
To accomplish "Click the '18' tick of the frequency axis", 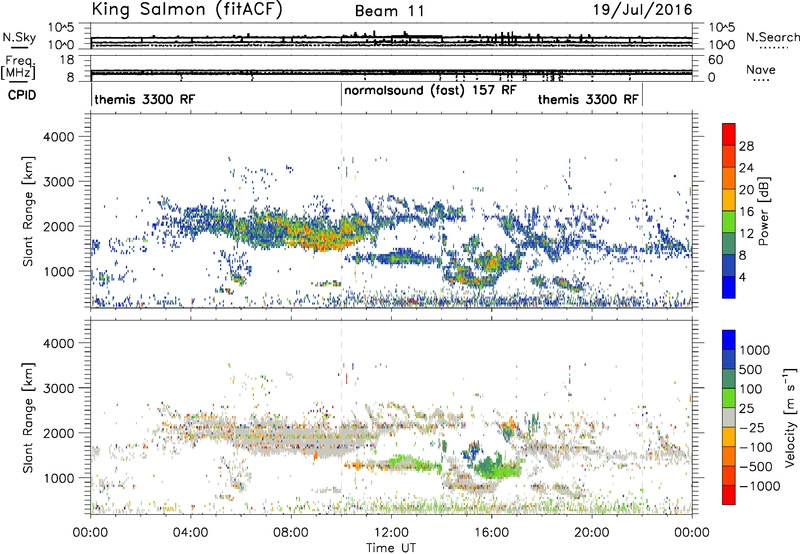I will click(x=67, y=60).
